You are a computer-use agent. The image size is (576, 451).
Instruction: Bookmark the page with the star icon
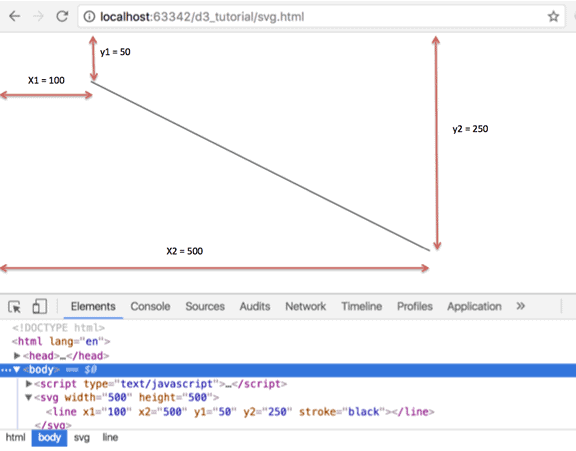point(553,17)
